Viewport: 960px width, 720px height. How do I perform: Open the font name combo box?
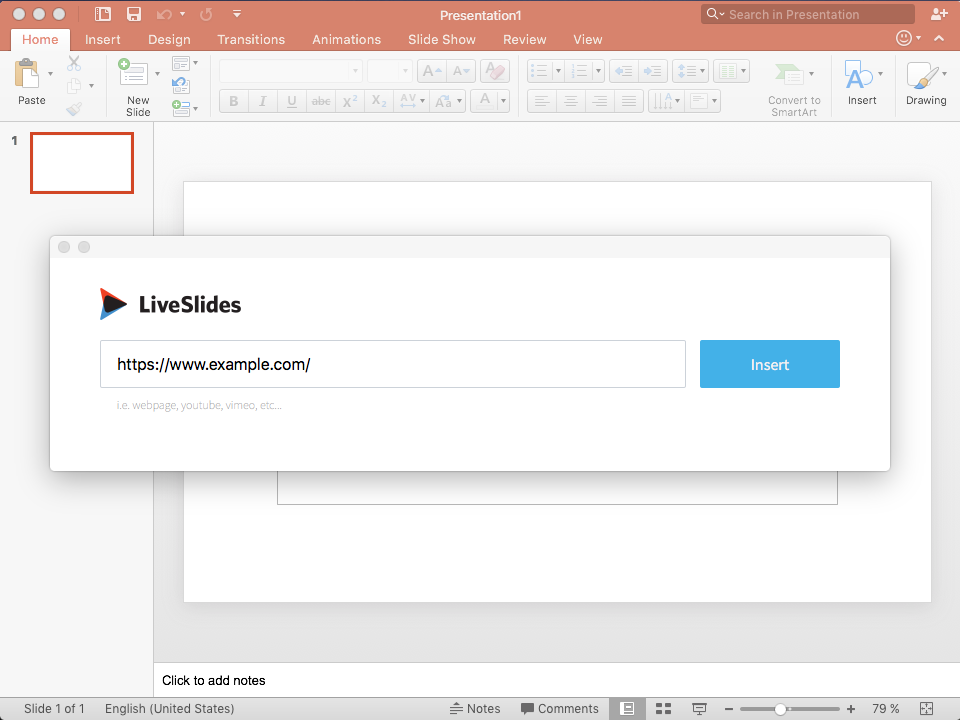tap(291, 72)
